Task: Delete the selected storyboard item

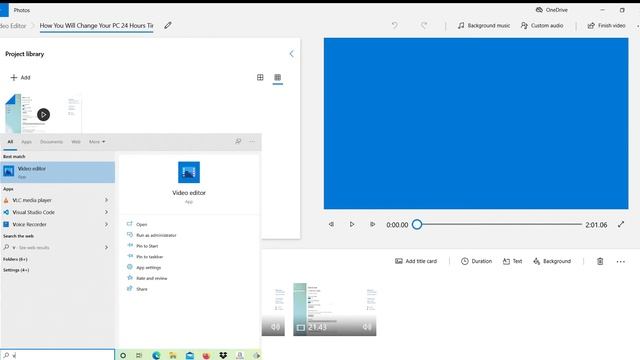Action: point(600,261)
